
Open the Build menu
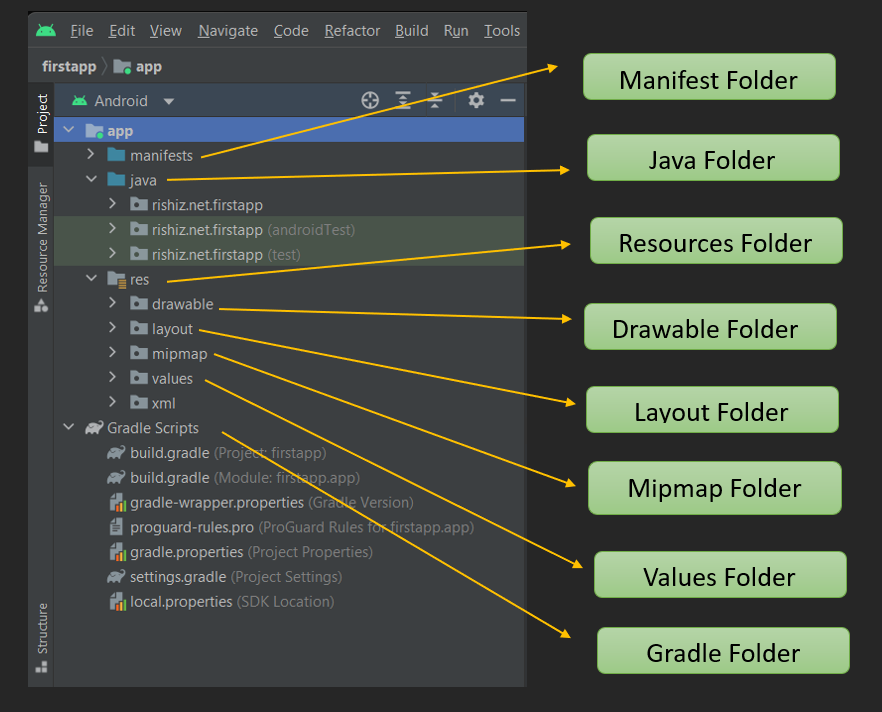tap(411, 30)
